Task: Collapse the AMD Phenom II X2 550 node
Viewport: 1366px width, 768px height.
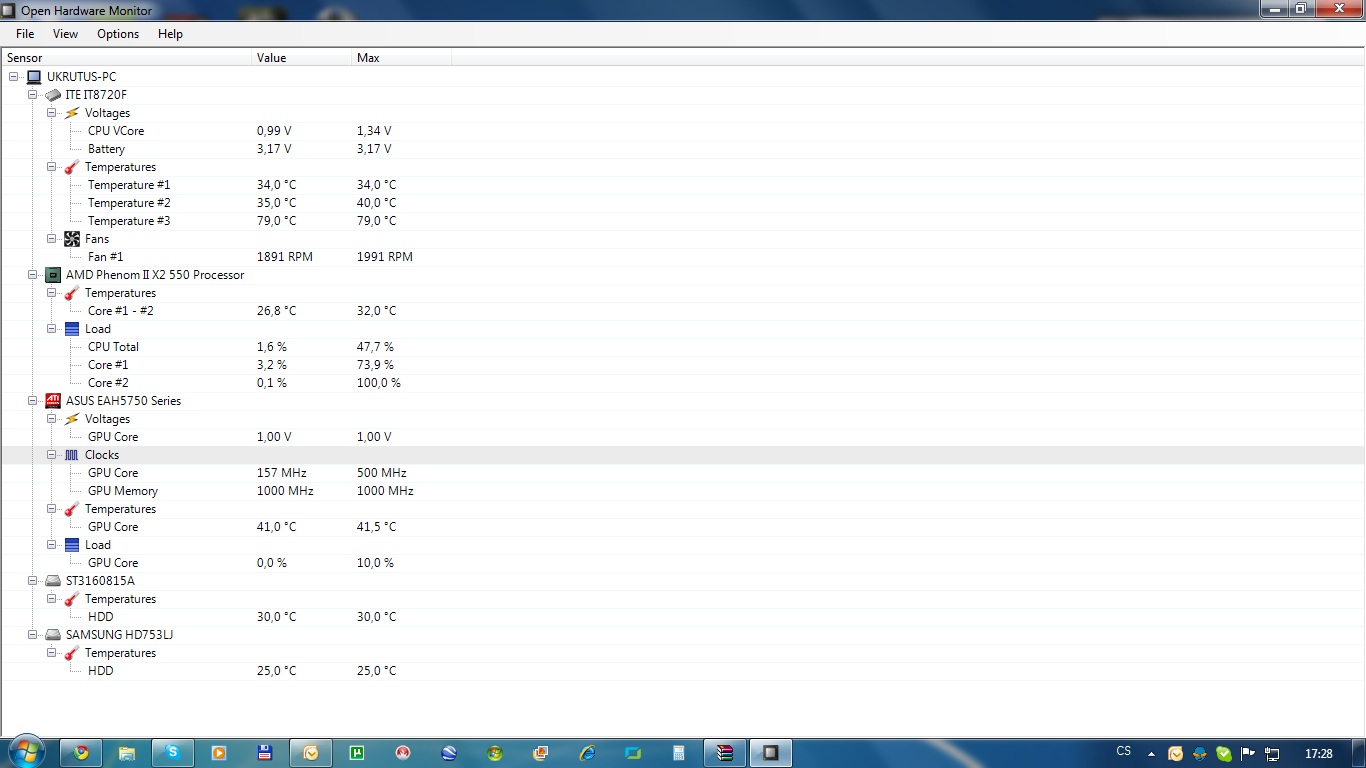Action: coord(33,275)
